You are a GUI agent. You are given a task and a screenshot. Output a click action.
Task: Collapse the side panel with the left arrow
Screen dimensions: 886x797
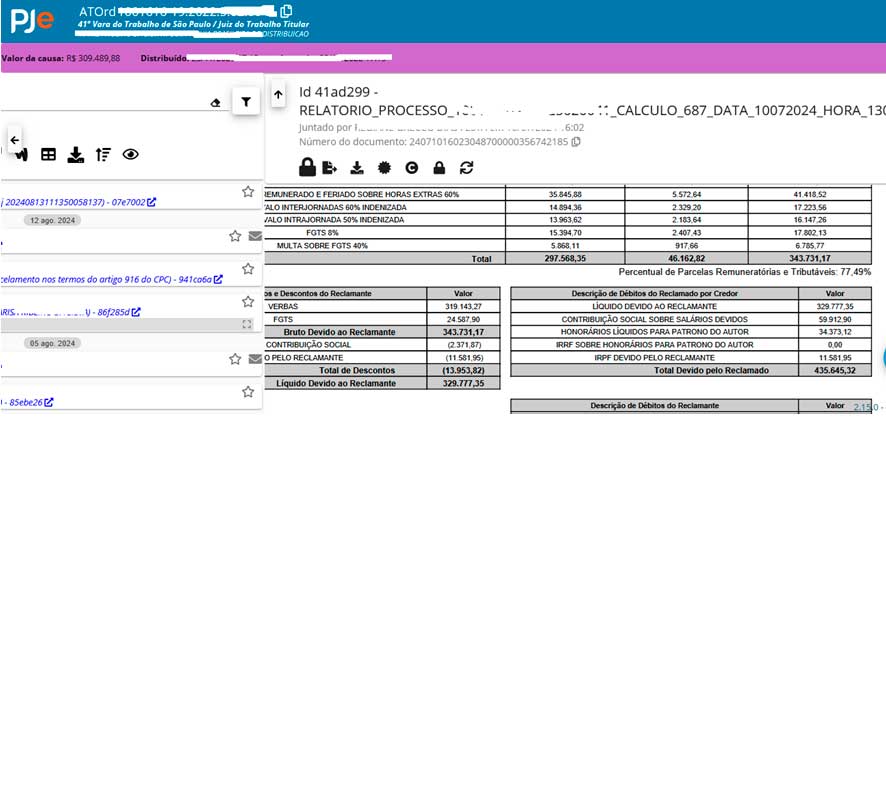click(15, 140)
